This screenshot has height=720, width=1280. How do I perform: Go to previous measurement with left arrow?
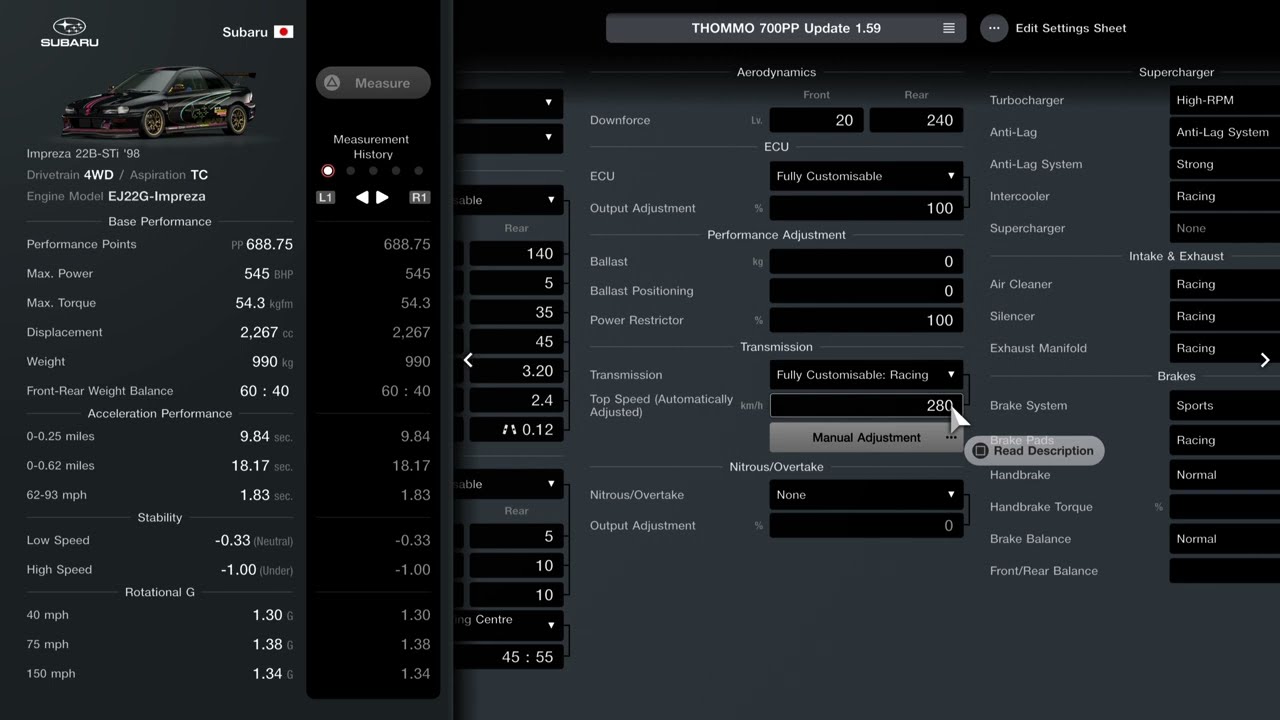click(x=362, y=198)
